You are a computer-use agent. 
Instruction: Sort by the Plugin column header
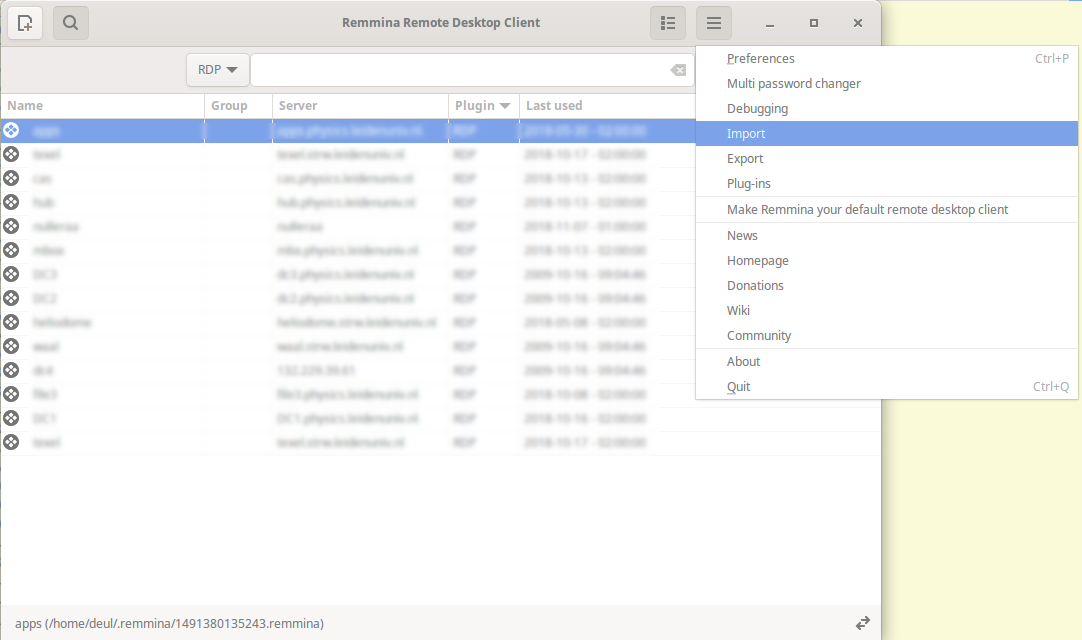[483, 106]
